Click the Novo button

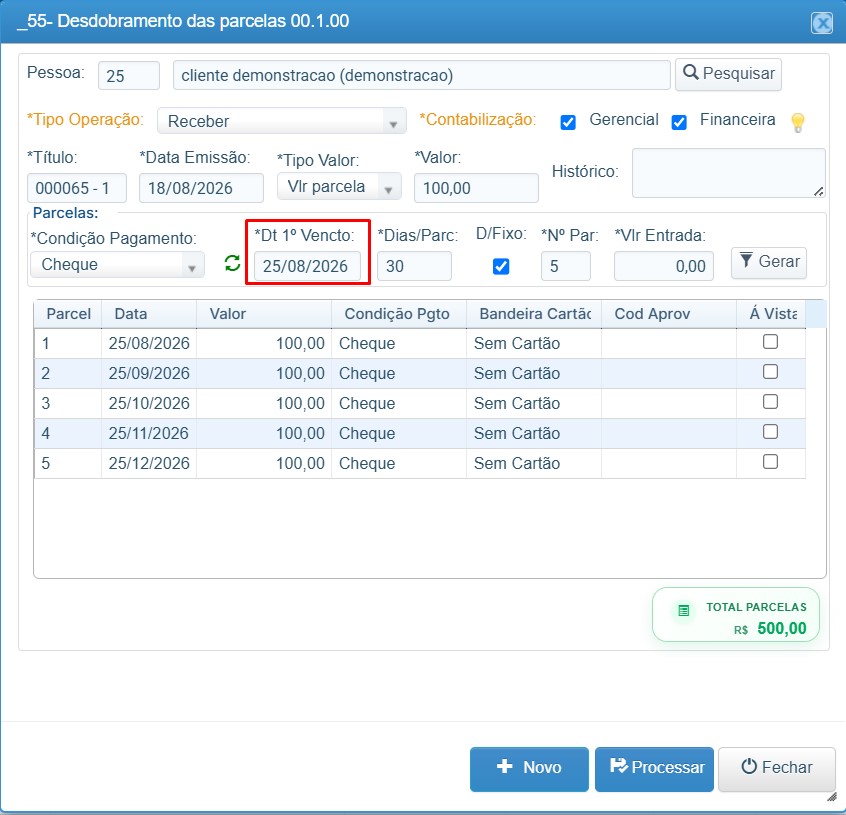tap(529, 769)
